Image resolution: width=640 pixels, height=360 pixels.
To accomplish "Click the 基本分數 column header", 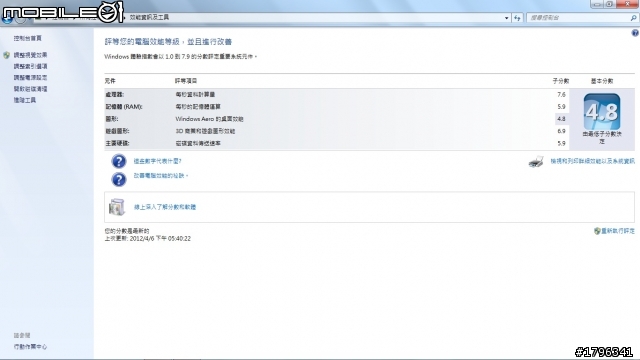I will (x=602, y=81).
